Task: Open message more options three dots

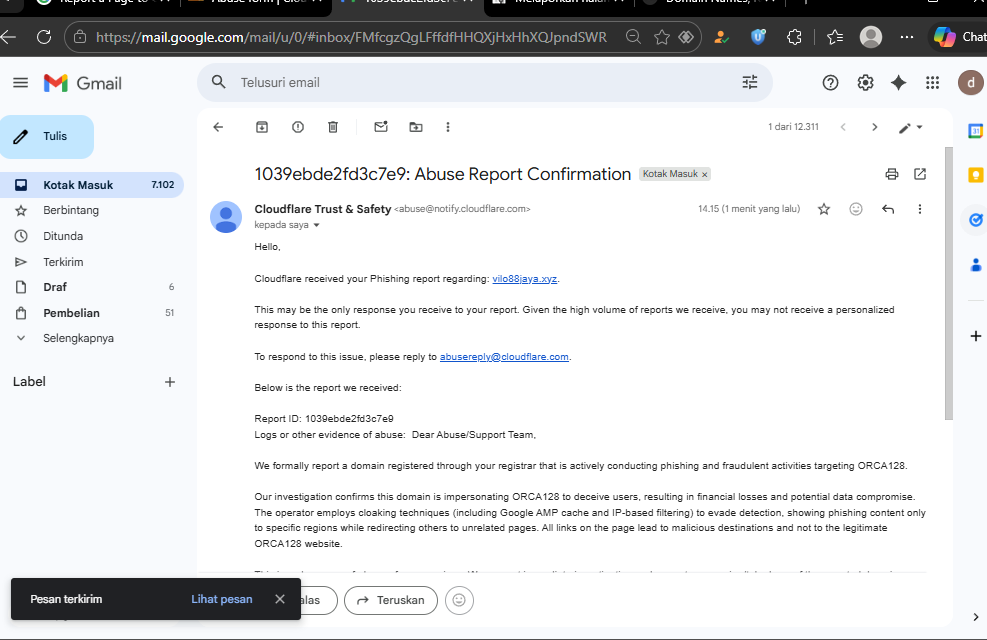Action: point(920,209)
